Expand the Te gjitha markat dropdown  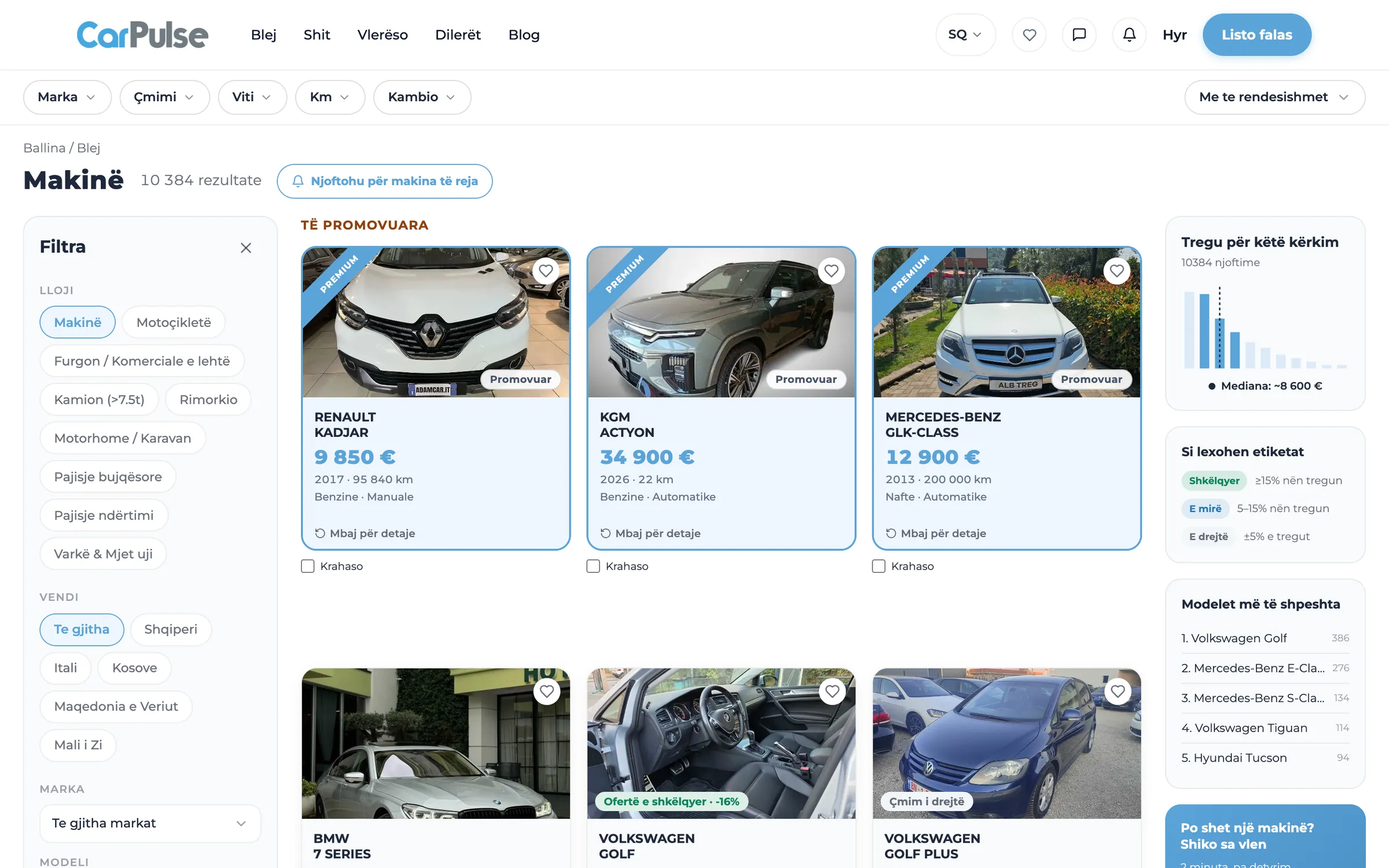tap(150, 823)
